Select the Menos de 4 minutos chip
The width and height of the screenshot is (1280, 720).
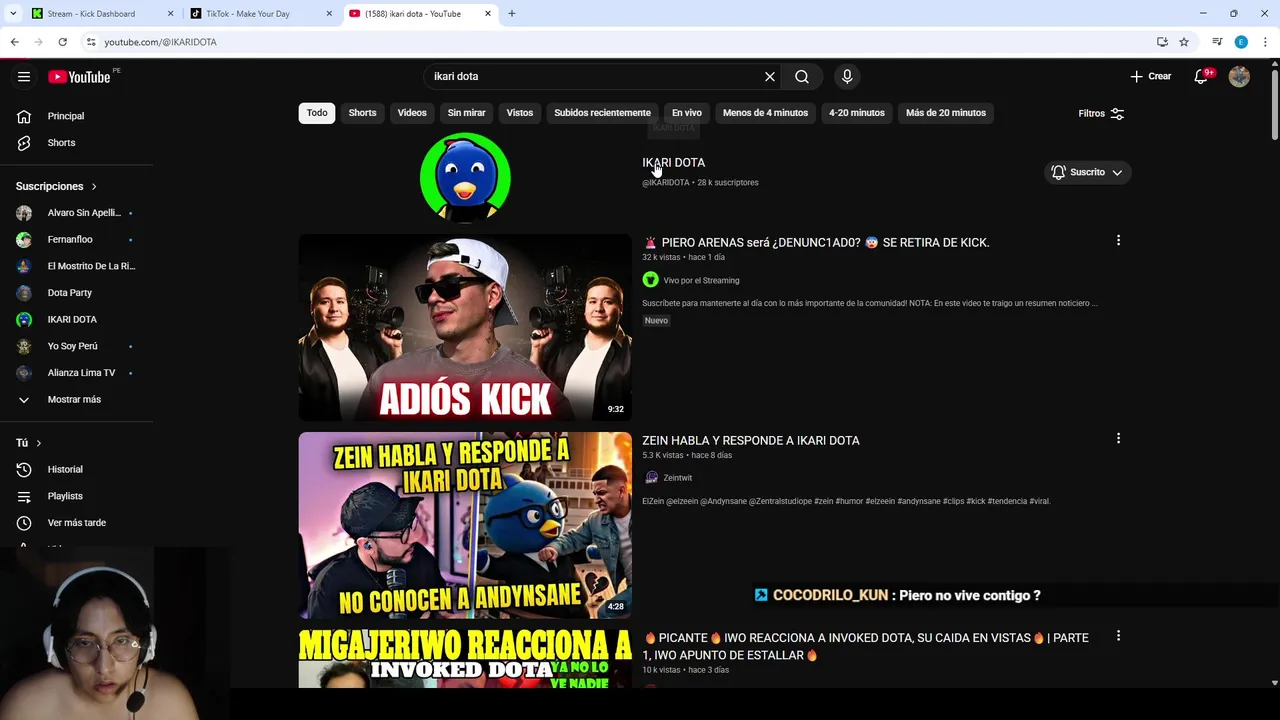[765, 113]
